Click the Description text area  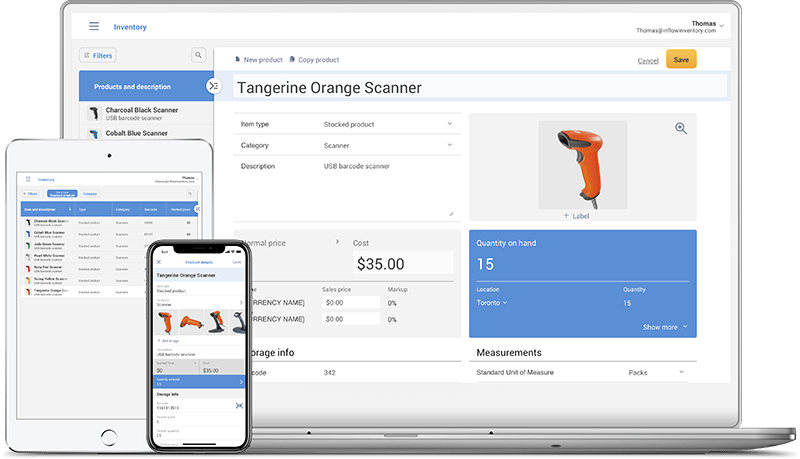(x=388, y=189)
